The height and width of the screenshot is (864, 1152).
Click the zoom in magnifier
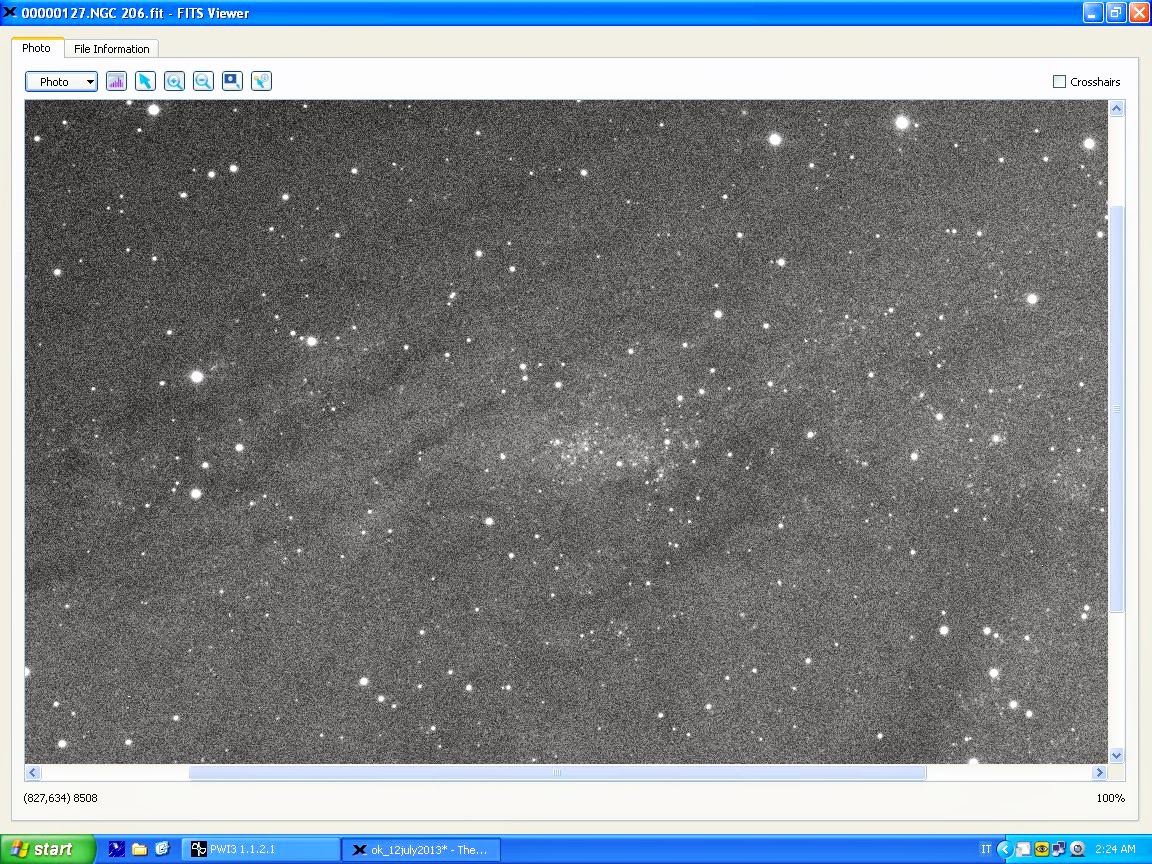click(174, 81)
